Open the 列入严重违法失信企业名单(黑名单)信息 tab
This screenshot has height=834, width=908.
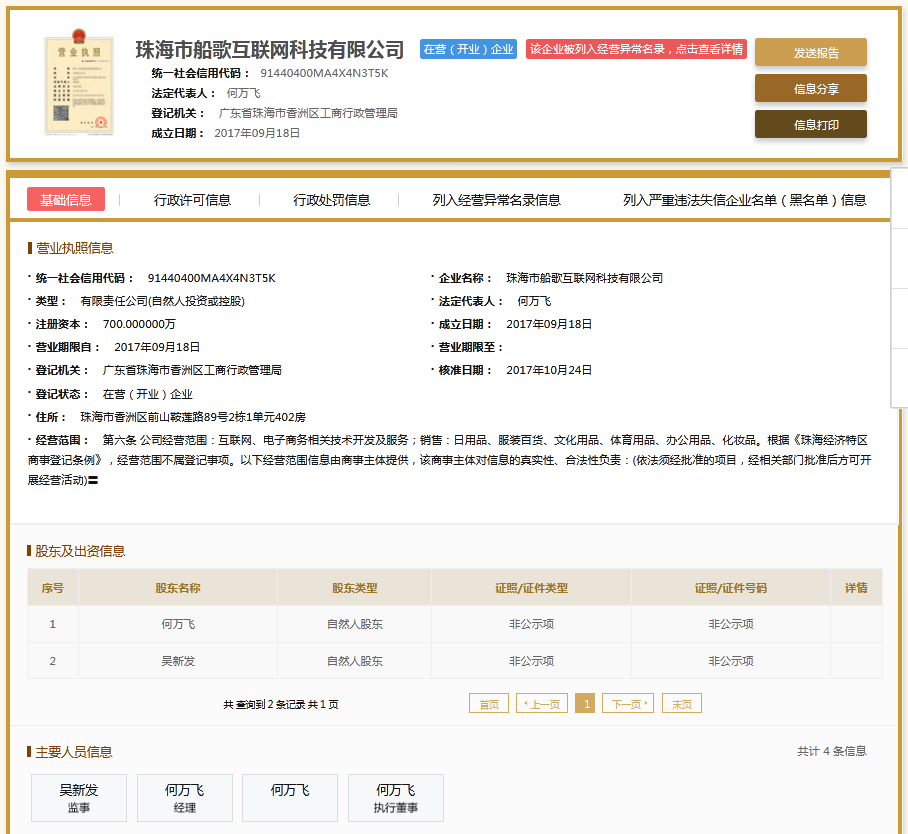[x=744, y=200]
